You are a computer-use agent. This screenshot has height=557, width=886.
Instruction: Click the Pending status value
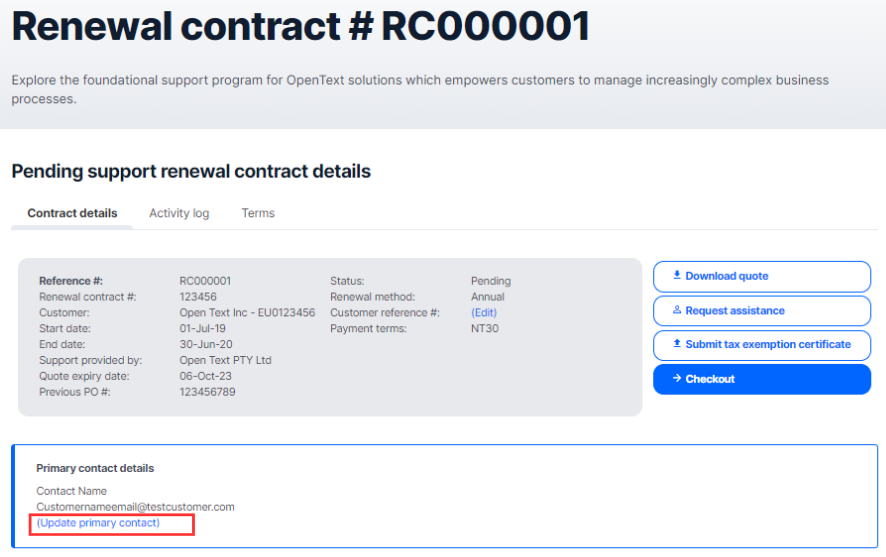click(x=490, y=281)
